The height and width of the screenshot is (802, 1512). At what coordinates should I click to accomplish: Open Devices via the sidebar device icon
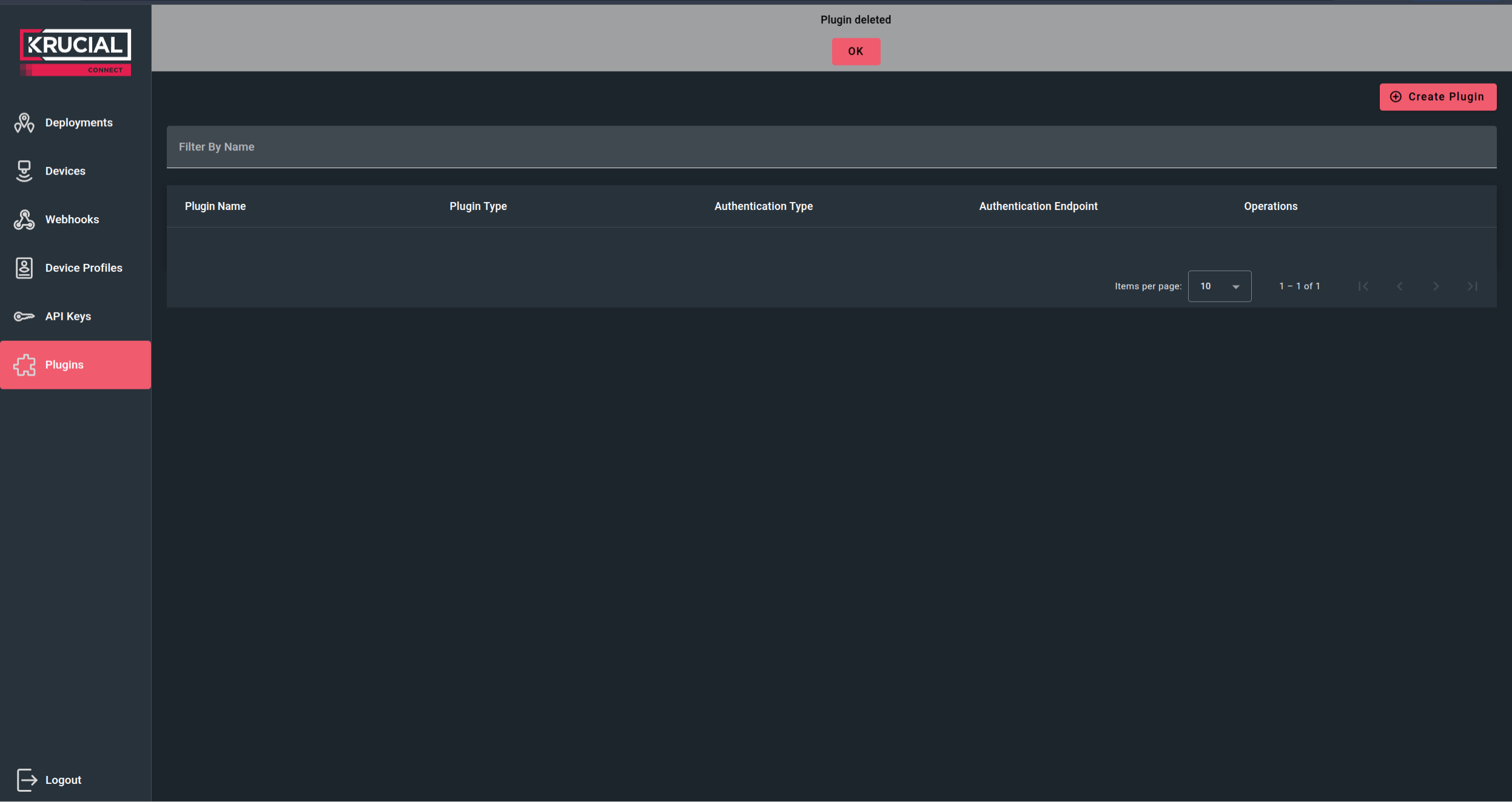[24, 170]
